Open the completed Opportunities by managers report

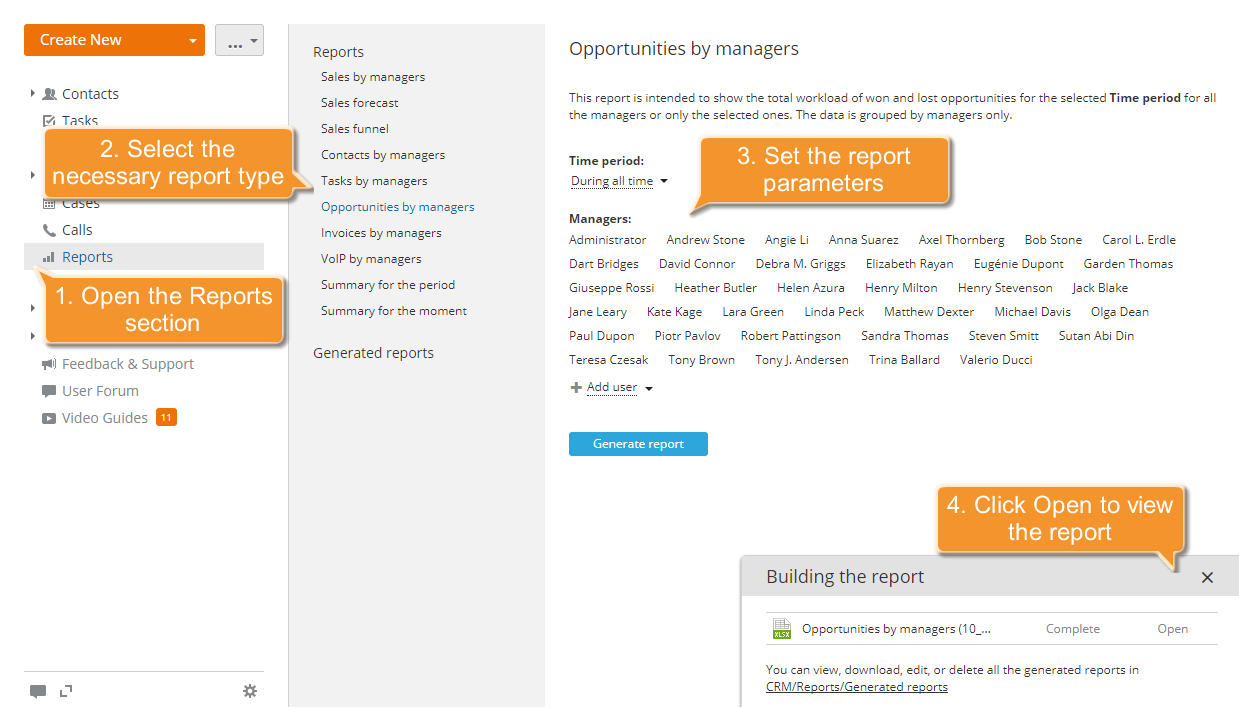point(1172,629)
